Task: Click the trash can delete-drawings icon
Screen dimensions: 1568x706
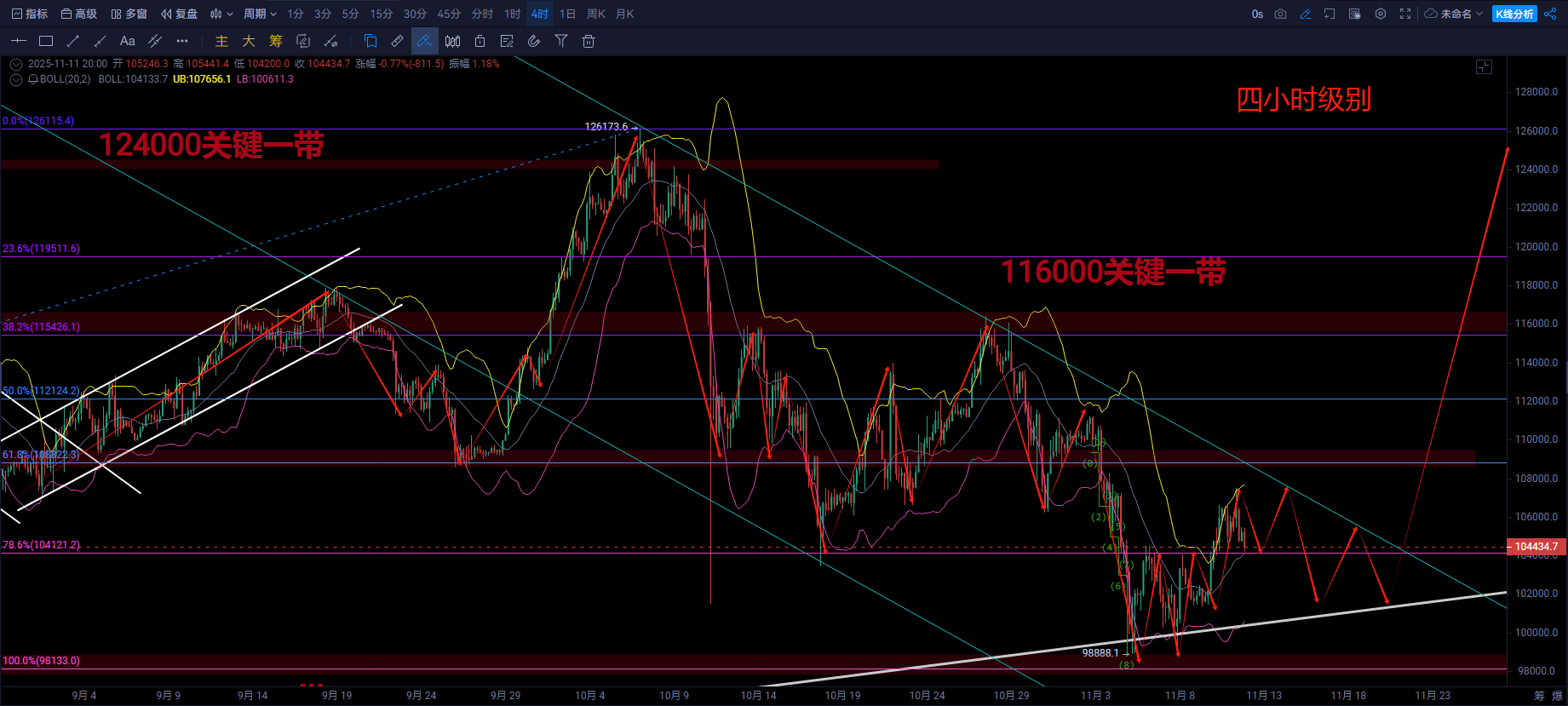Action: [x=588, y=41]
